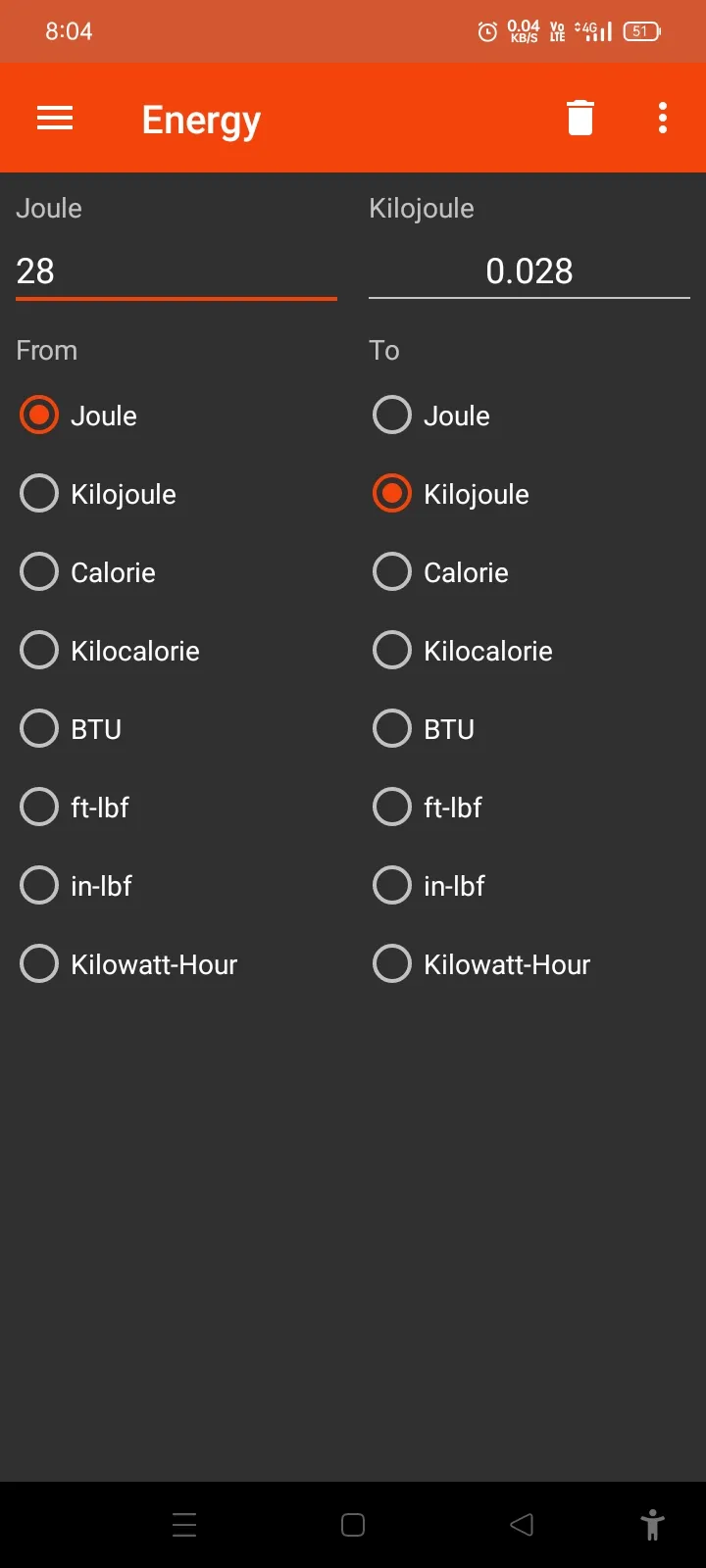Image resolution: width=706 pixels, height=1568 pixels.
Task: Tap the trash delete icon
Action: [x=580, y=118]
